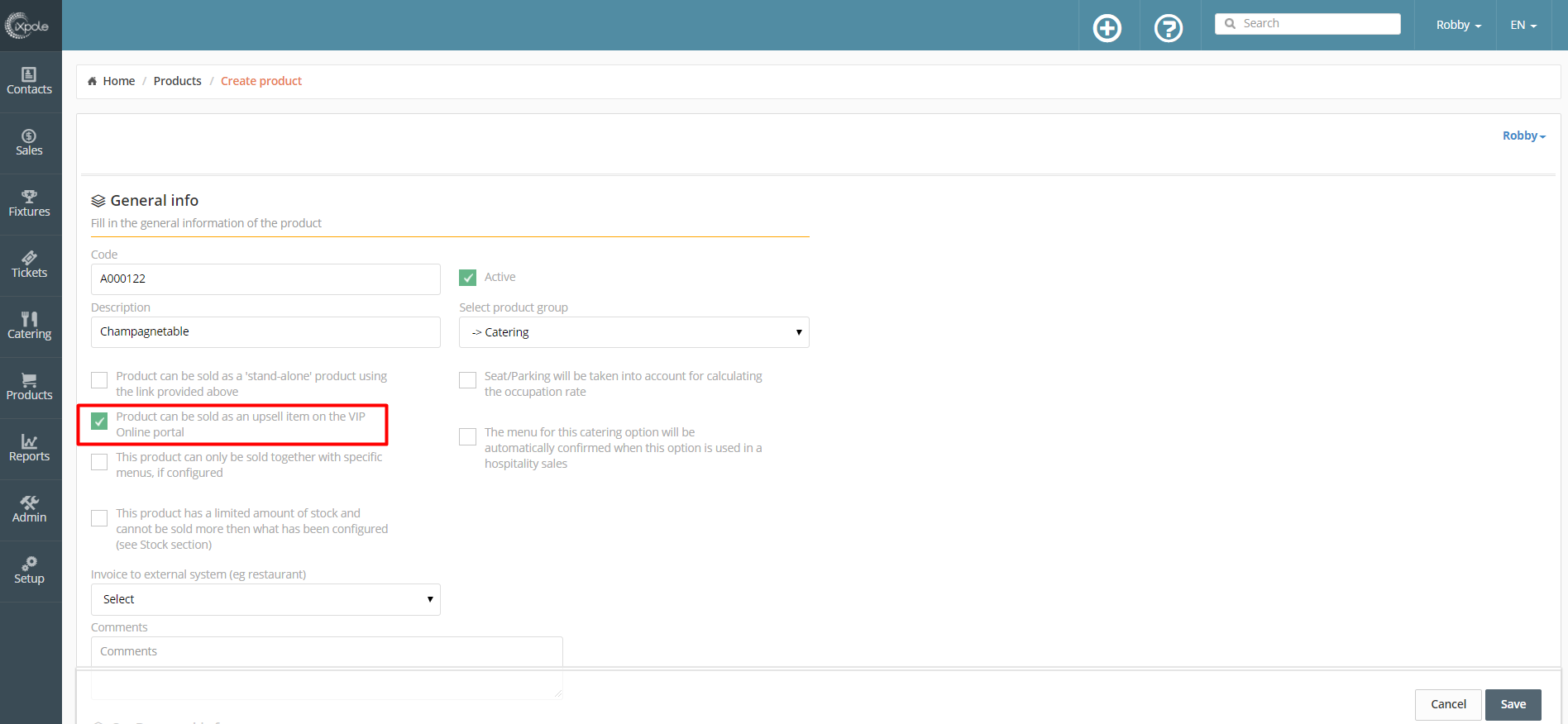The image size is (1568, 724).
Task: Click into the Code input field
Action: pos(265,279)
